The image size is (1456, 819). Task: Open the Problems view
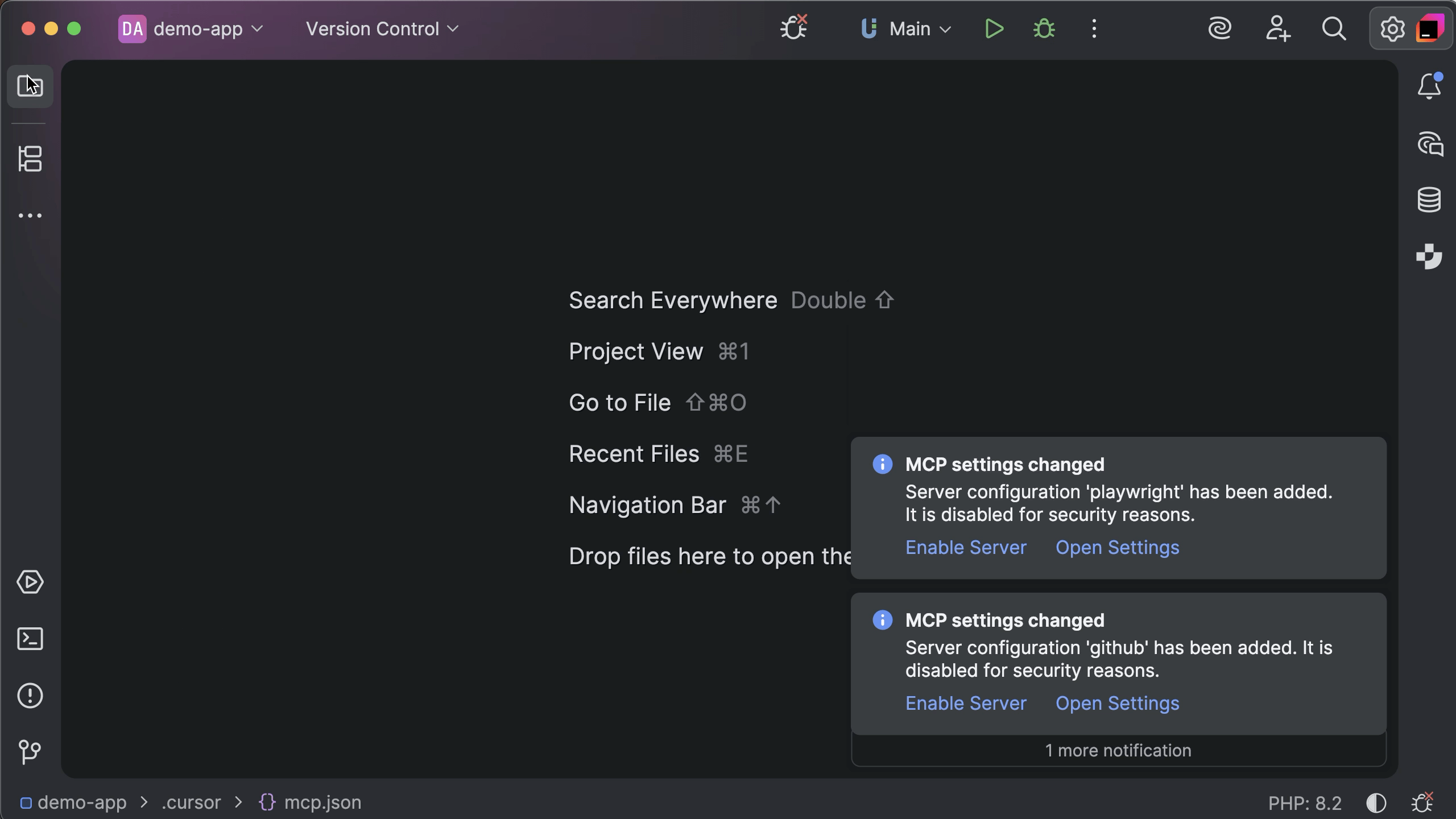click(30, 696)
